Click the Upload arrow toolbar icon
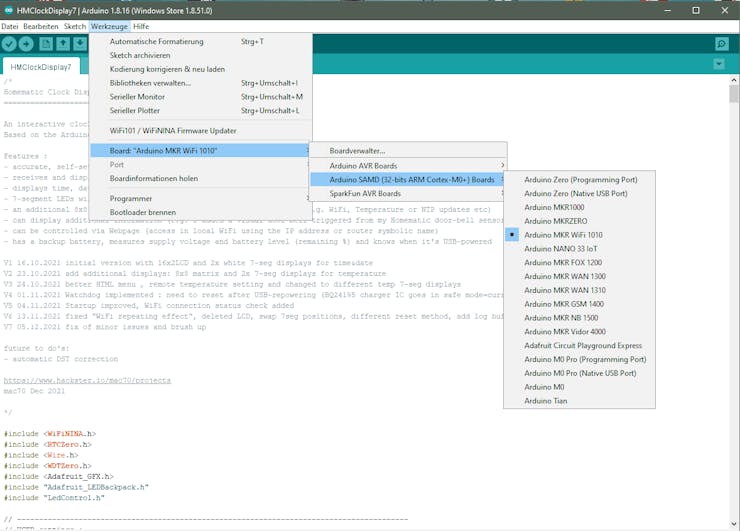Image resolution: width=740 pixels, height=531 pixels. point(26,44)
